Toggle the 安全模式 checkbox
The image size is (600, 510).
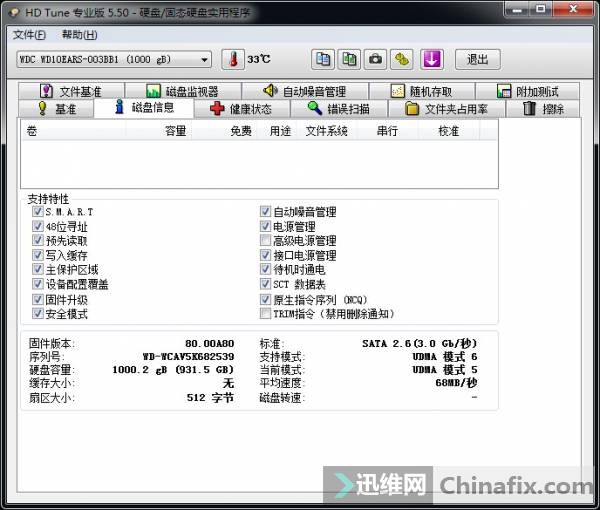[x=38, y=313]
